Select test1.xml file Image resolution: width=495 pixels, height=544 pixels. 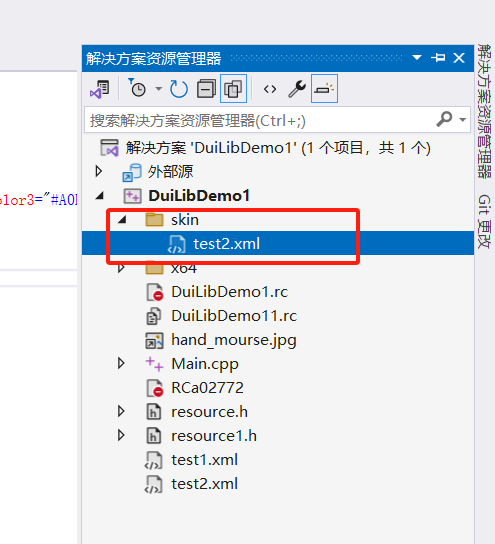point(205,460)
